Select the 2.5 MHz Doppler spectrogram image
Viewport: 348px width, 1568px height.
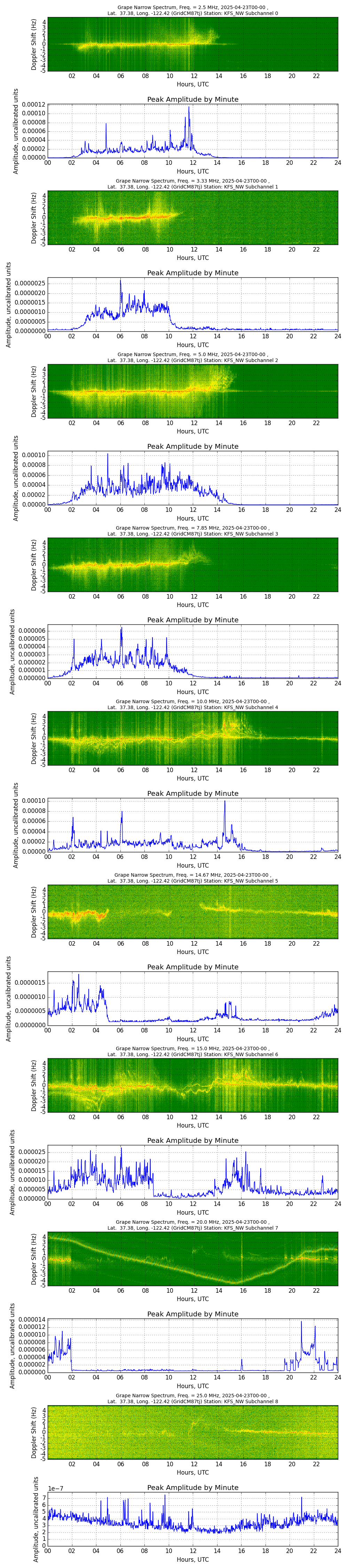(x=192, y=44)
